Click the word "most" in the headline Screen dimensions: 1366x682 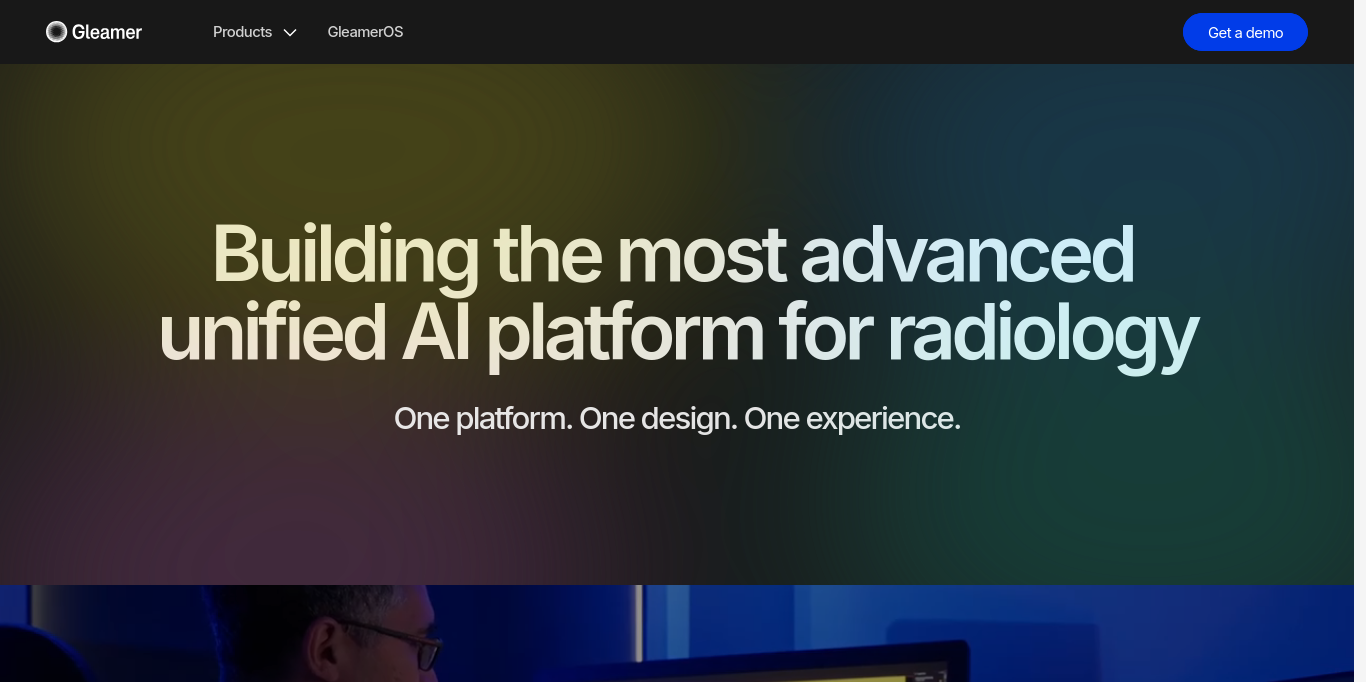click(701, 255)
